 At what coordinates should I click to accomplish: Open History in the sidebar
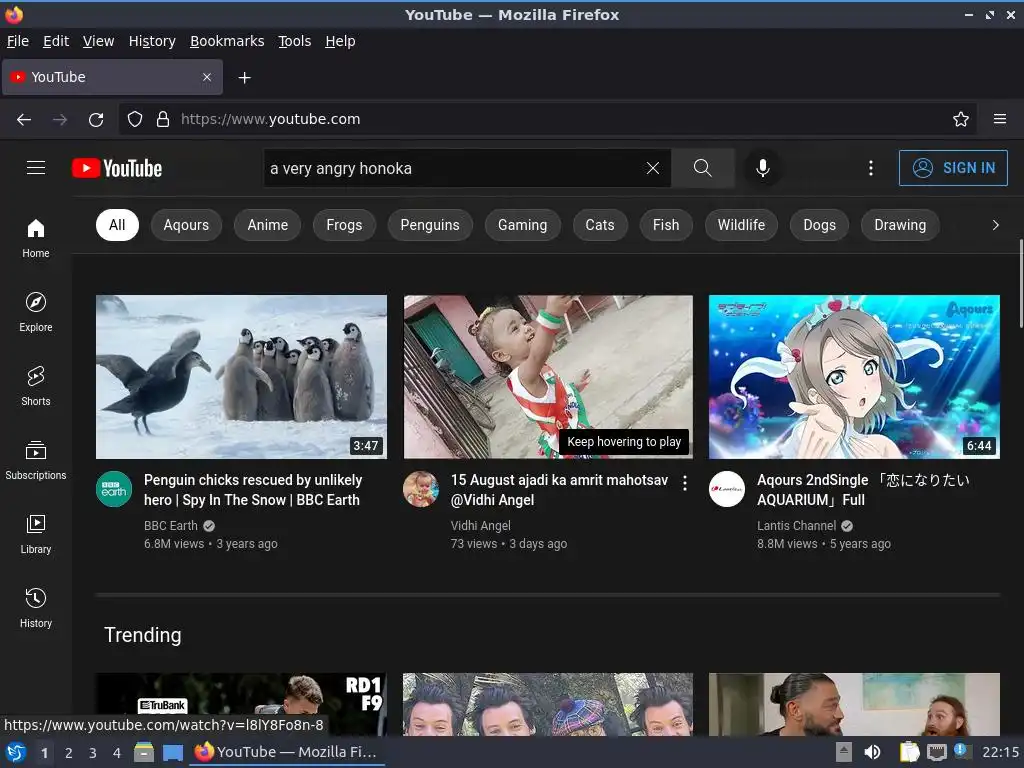pyautogui.click(x=36, y=609)
